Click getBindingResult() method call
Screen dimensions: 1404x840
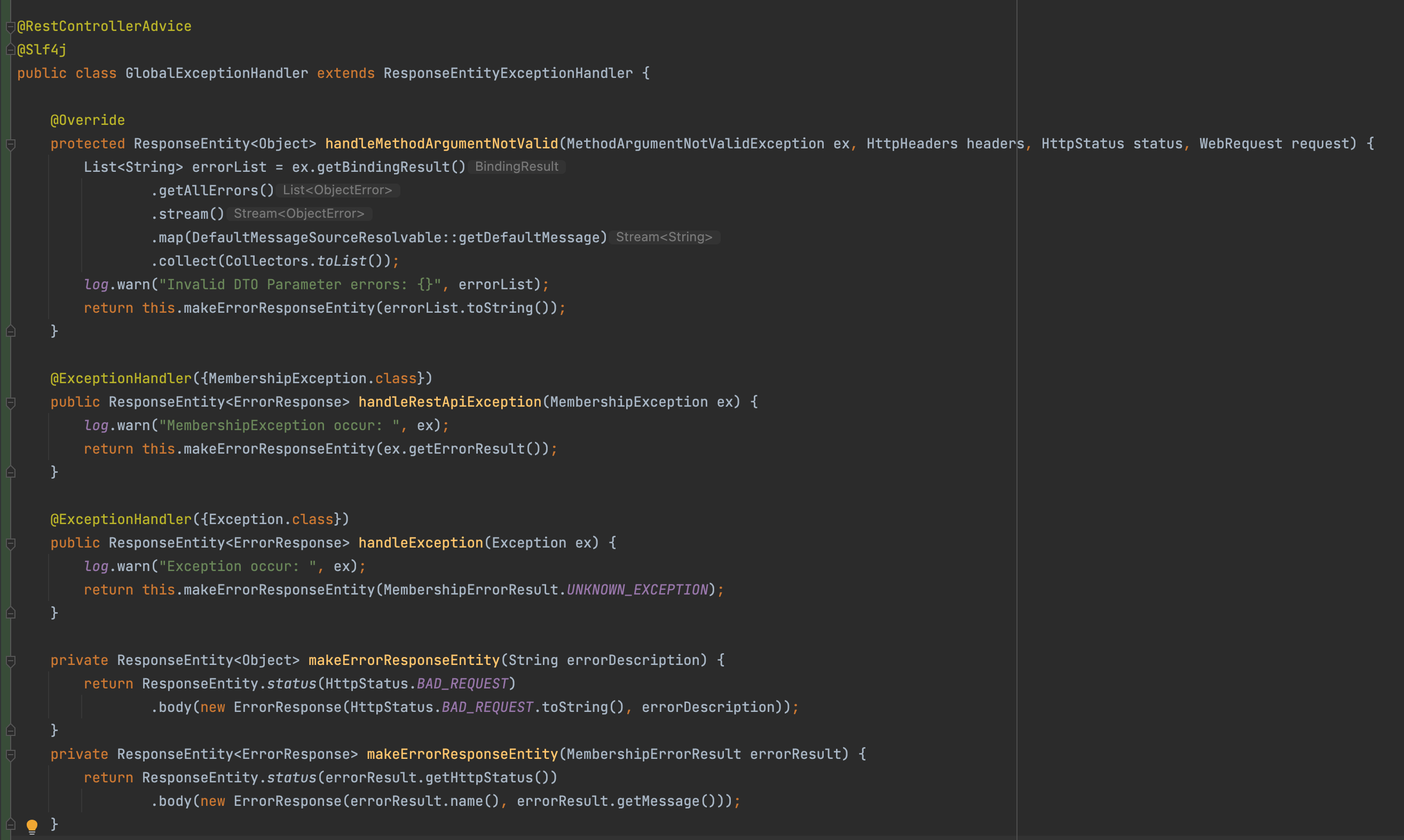[x=391, y=168]
